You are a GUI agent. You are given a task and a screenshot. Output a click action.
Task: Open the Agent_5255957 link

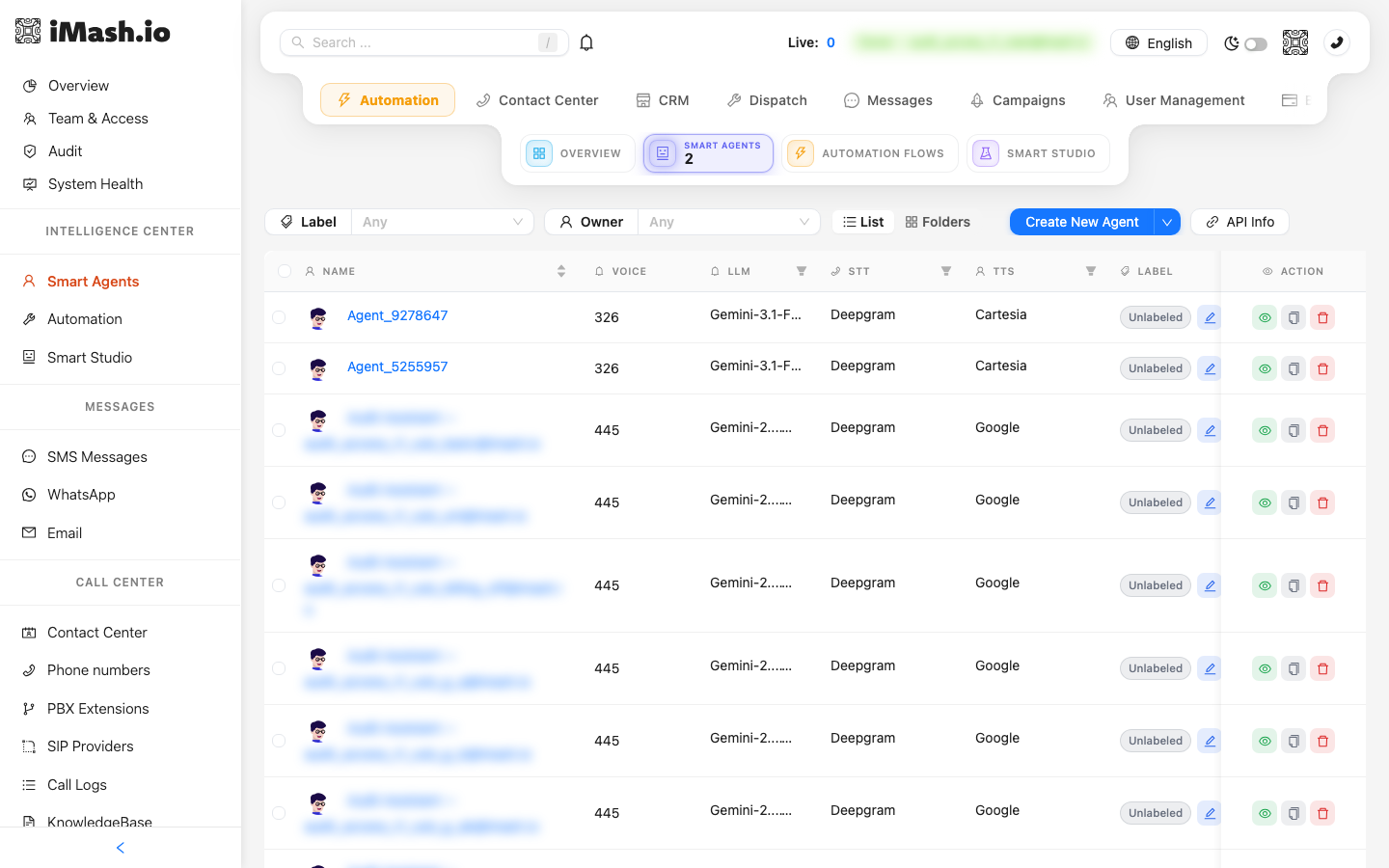[x=397, y=366]
